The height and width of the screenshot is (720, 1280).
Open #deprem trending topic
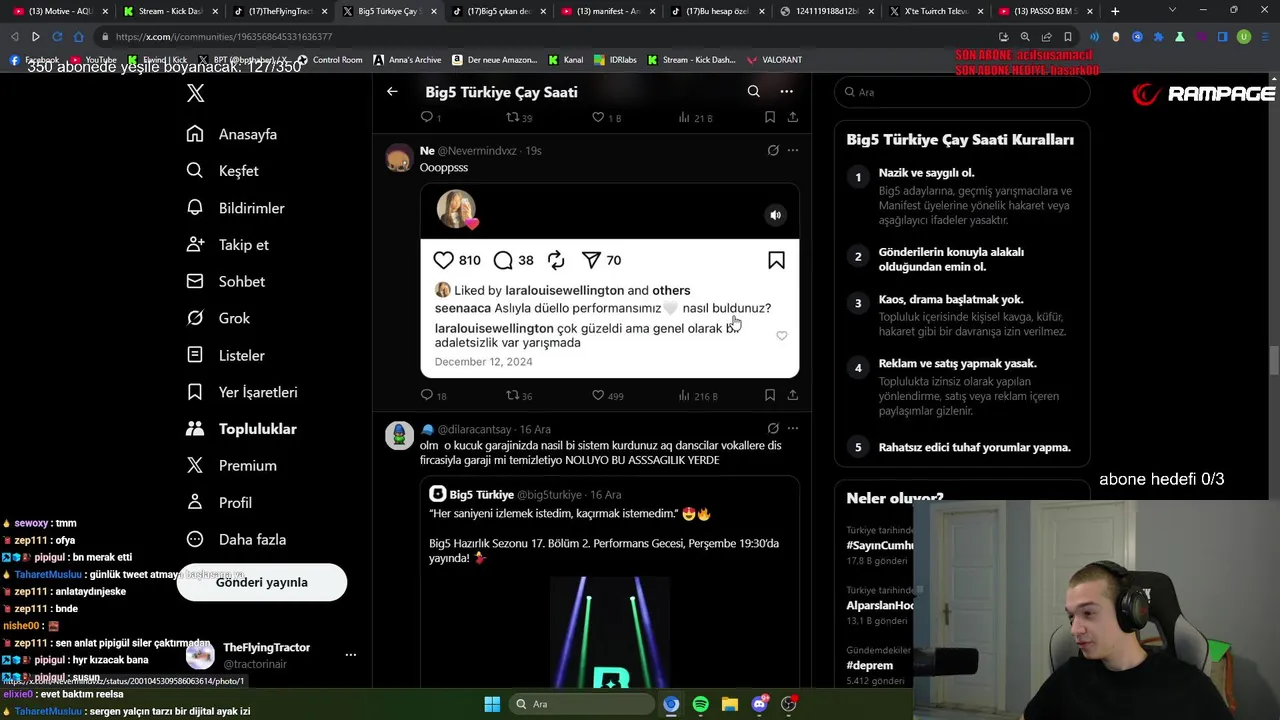tap(870, 665)
